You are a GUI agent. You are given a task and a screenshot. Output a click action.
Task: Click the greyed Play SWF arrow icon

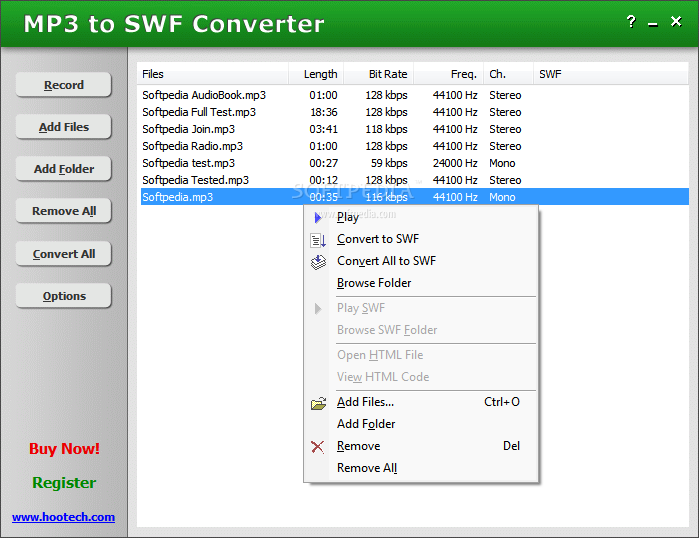[318, 308]
